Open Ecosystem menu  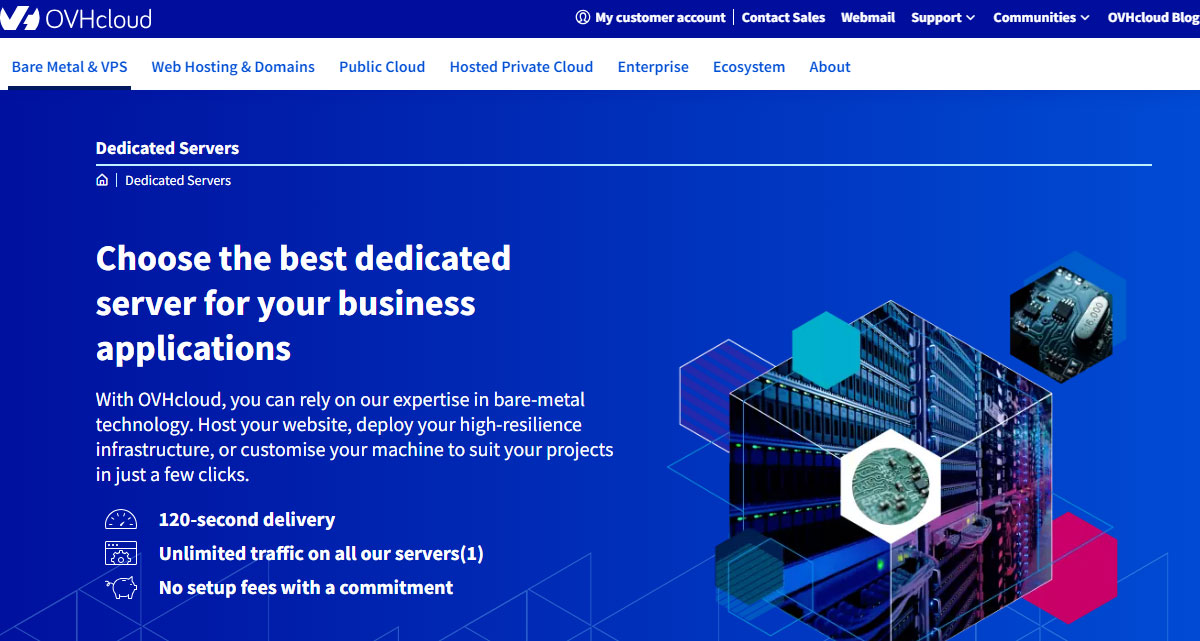(x=749, y=67)
